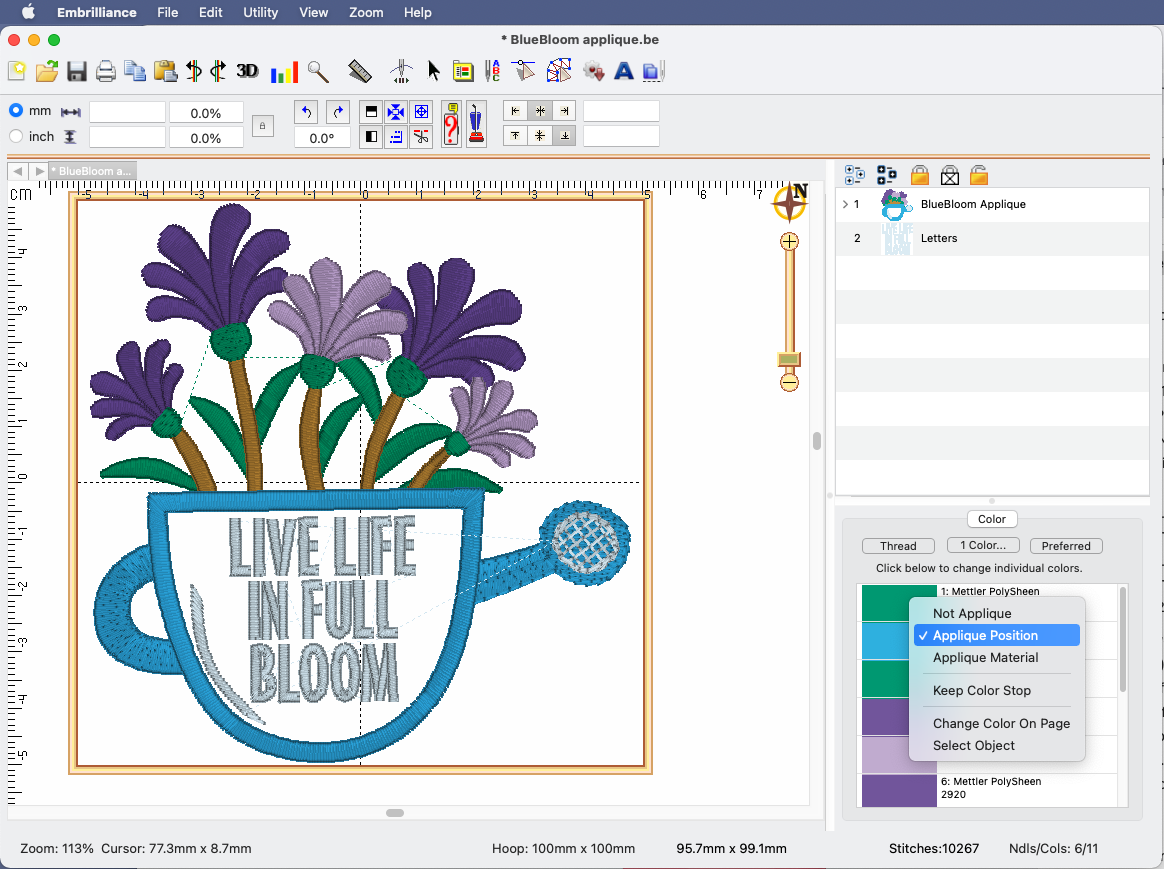
Task: Click the magnifying glass zoom tool
Action: [318, 71]
